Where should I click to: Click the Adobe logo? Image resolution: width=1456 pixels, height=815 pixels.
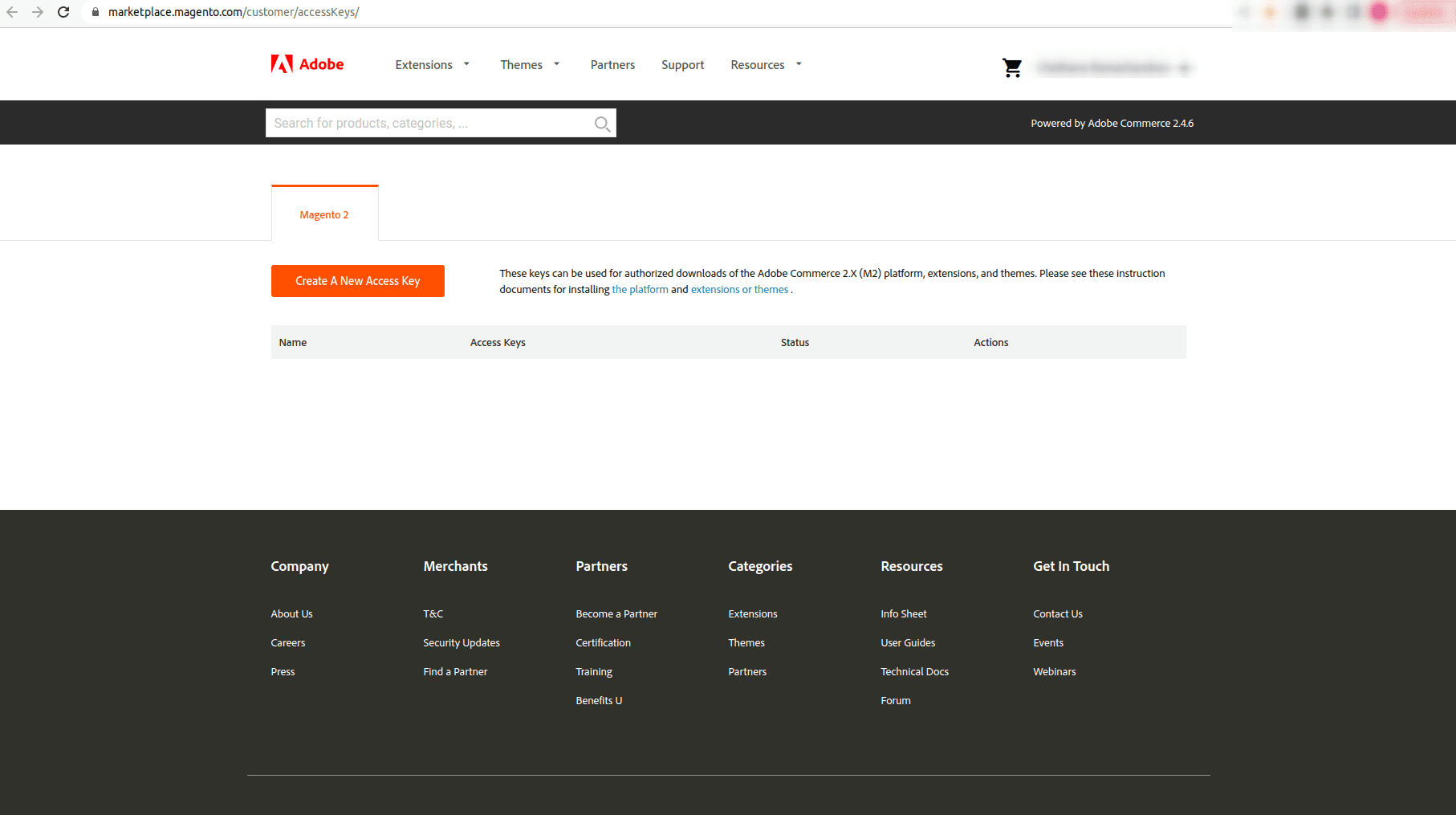click(x=307, y=64)
